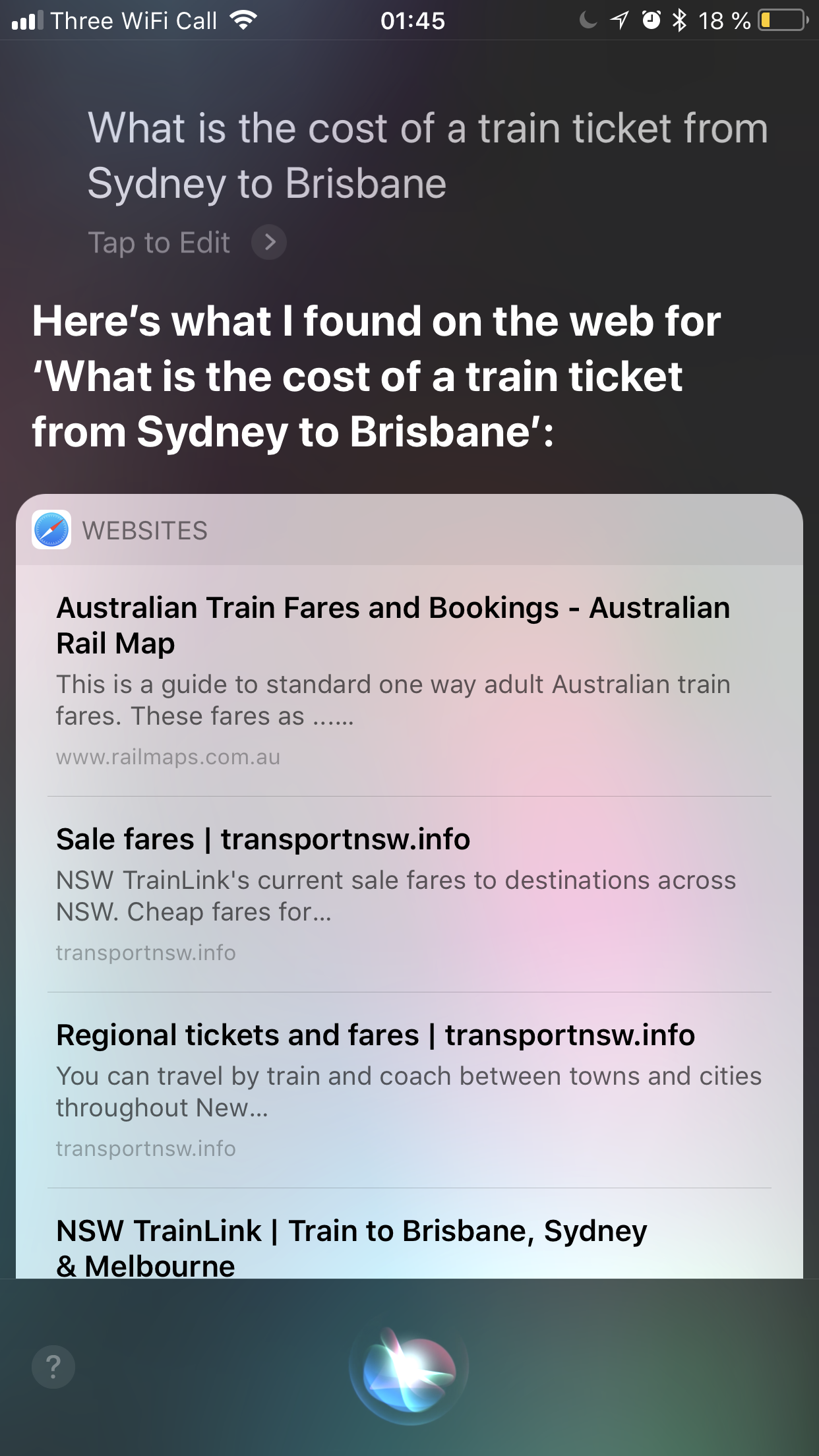This screenshot has width=819, height=1456.
Task: Tap the 'Tap to Edit' label
Action: point(159,243)
